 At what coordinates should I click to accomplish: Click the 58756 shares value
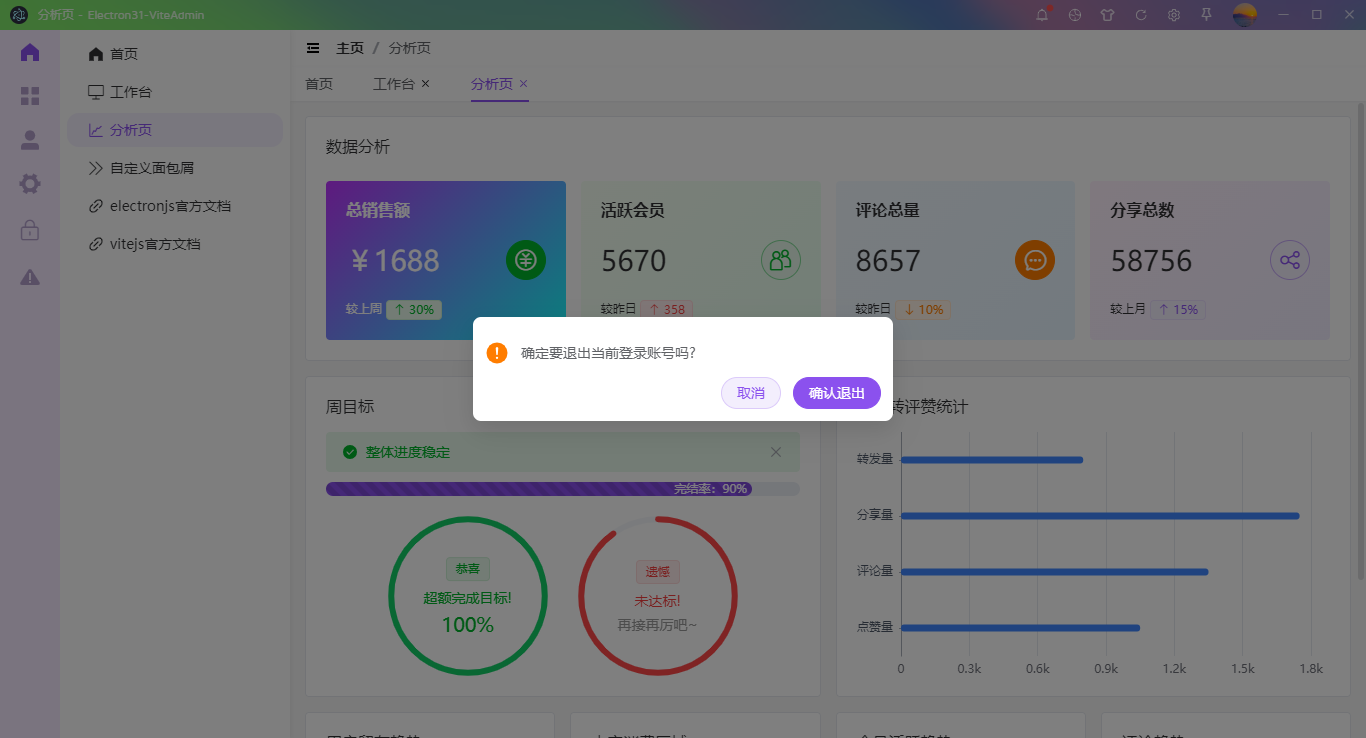click(1151, 261)
